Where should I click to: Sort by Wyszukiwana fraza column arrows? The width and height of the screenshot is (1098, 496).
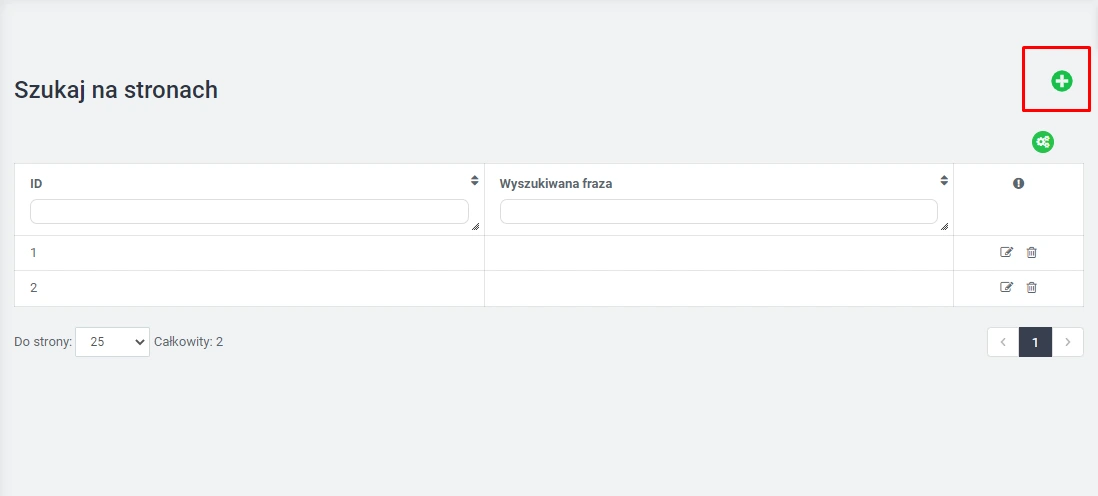tap(943, 181)
